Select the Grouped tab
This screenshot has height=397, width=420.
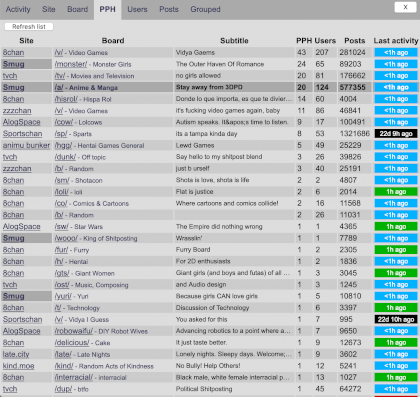pos(205,9)
